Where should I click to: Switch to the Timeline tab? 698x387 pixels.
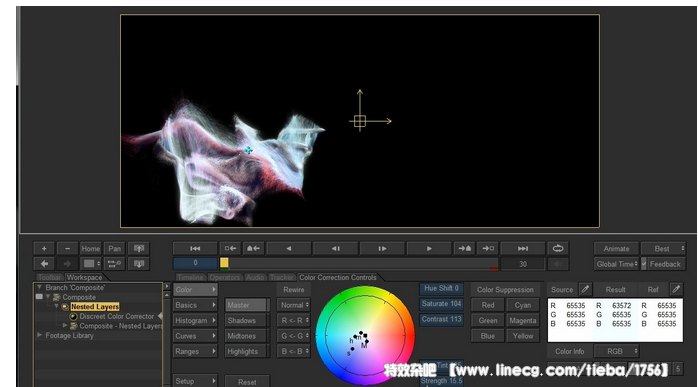click(191, 277)
